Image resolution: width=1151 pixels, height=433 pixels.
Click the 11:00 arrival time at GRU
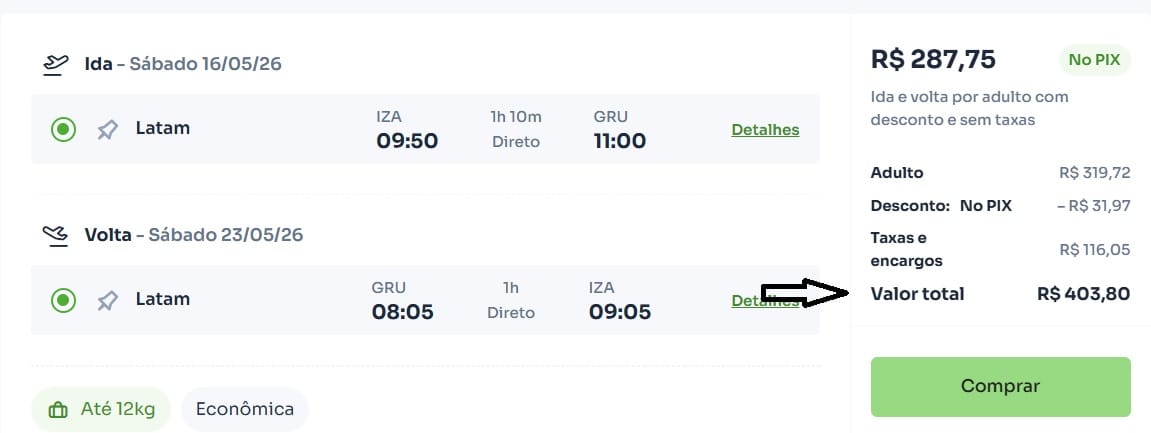[x=619, y=141]
